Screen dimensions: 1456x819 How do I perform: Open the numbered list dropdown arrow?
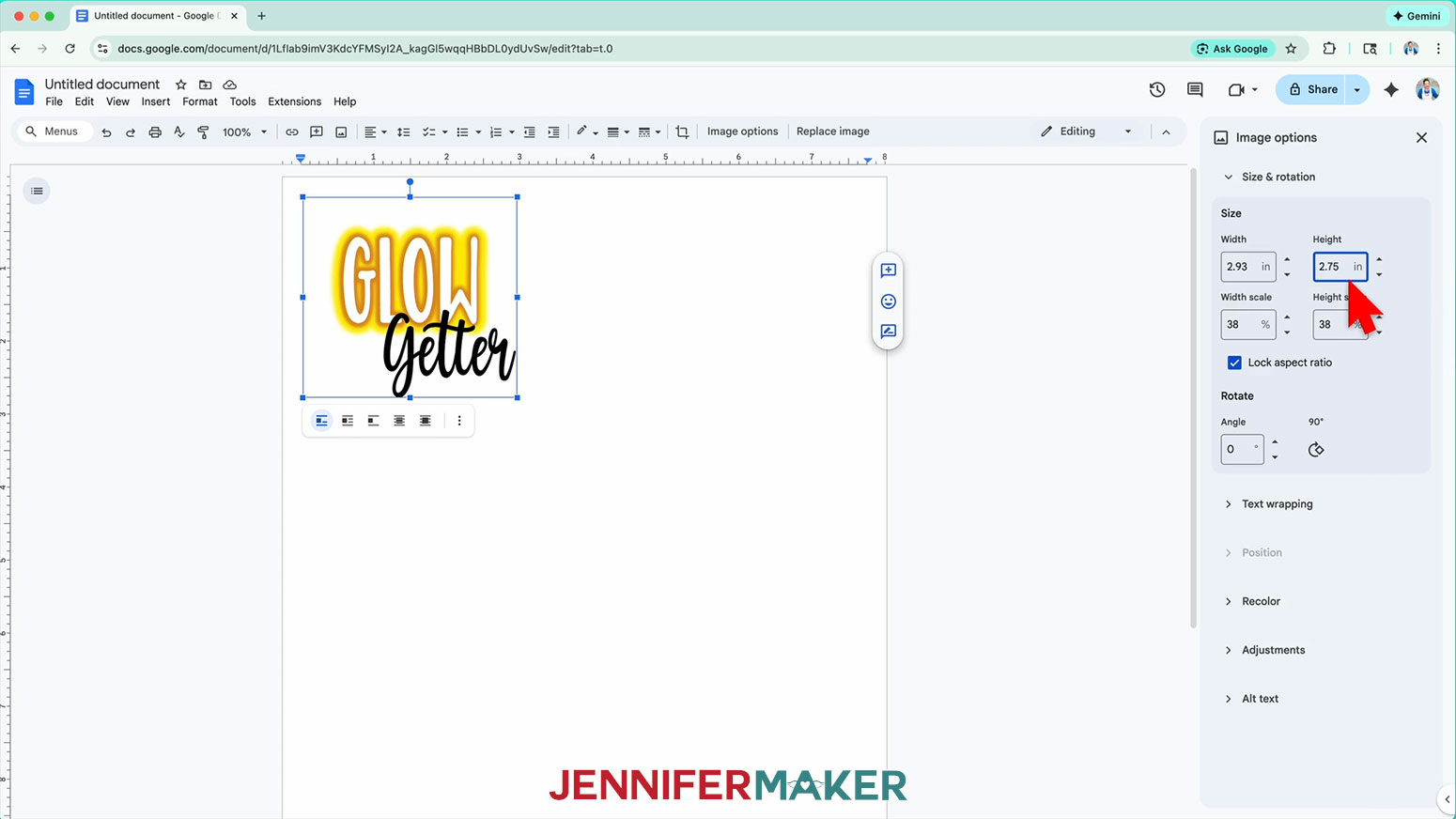coord(511,132)
